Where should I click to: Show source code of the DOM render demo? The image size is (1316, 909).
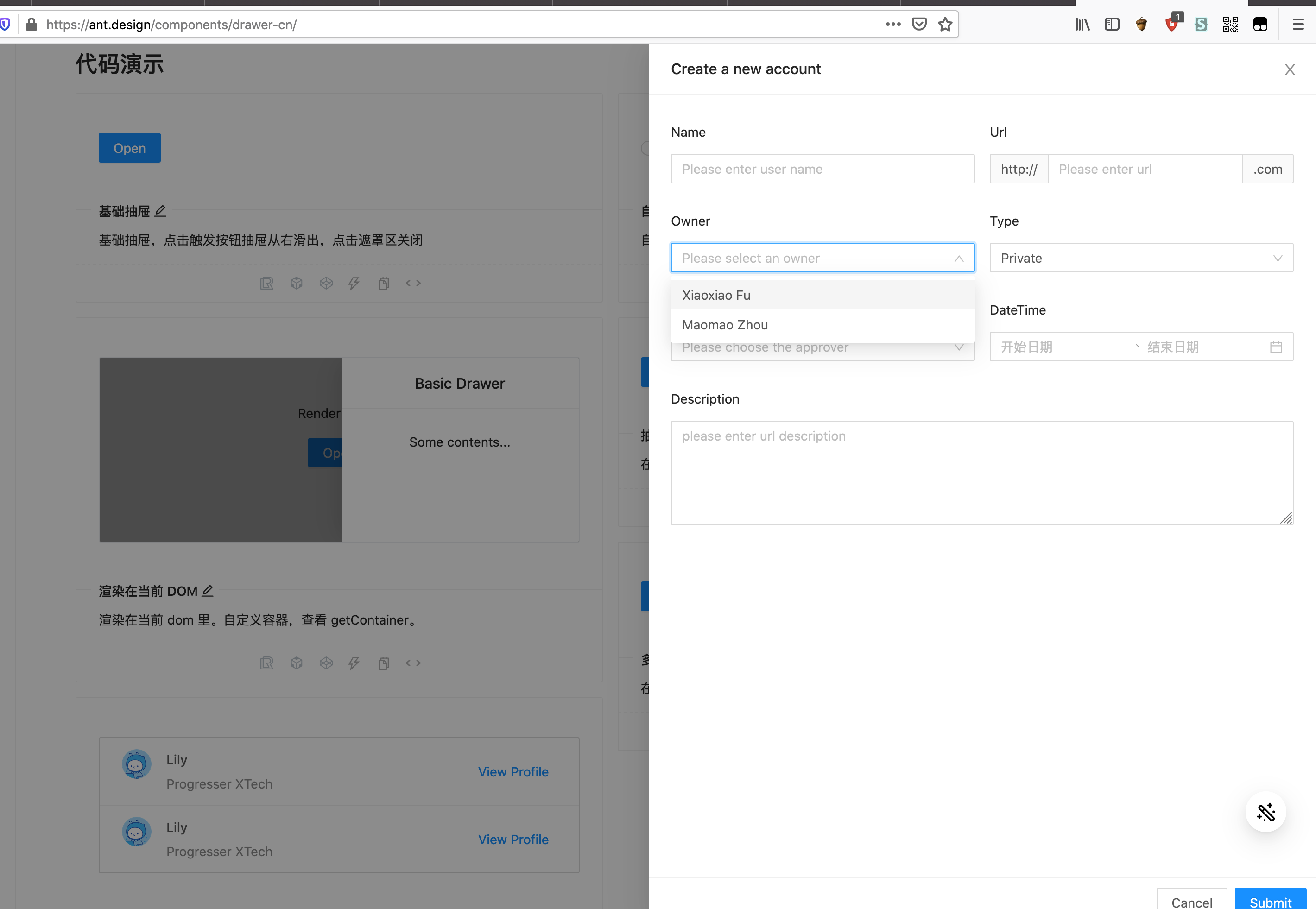(x=414, y=663)
